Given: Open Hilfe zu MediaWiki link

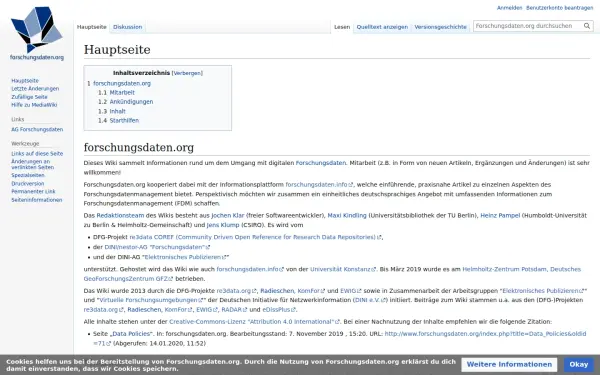Looking at the screenshot, I should point(34,105).
